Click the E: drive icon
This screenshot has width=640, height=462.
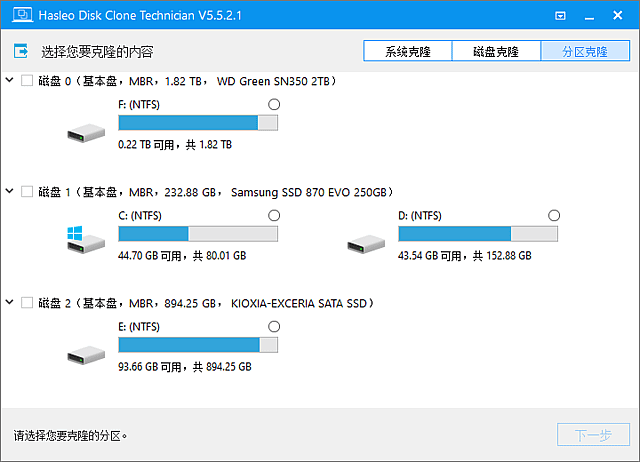point(83,352)
